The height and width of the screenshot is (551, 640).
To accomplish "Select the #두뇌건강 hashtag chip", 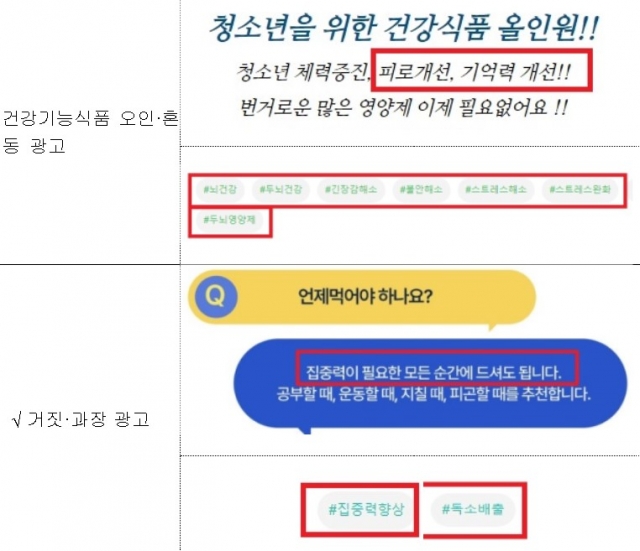I will (x=281, y=190).
